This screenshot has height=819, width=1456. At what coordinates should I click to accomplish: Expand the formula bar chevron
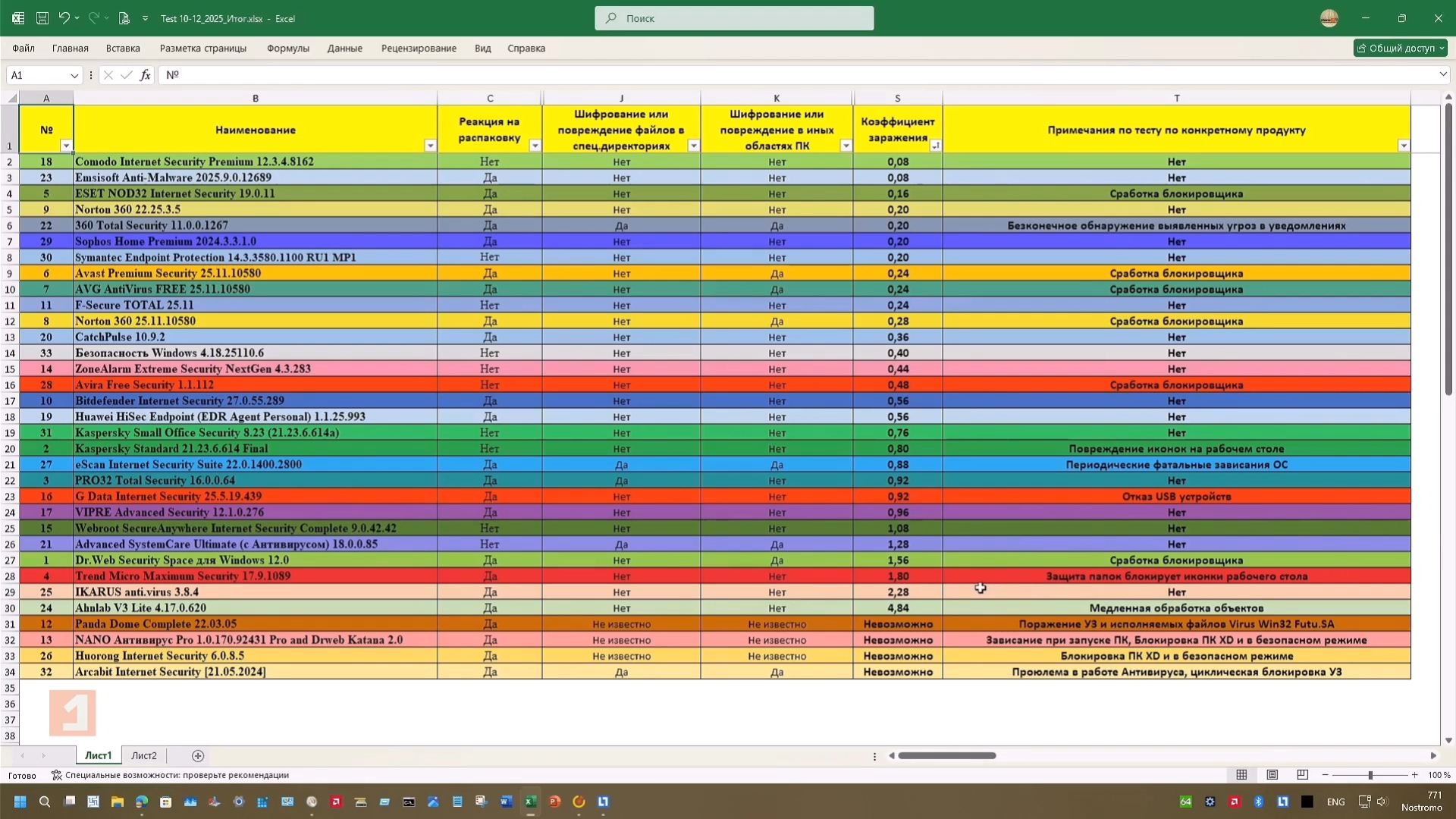[1442, 74]
